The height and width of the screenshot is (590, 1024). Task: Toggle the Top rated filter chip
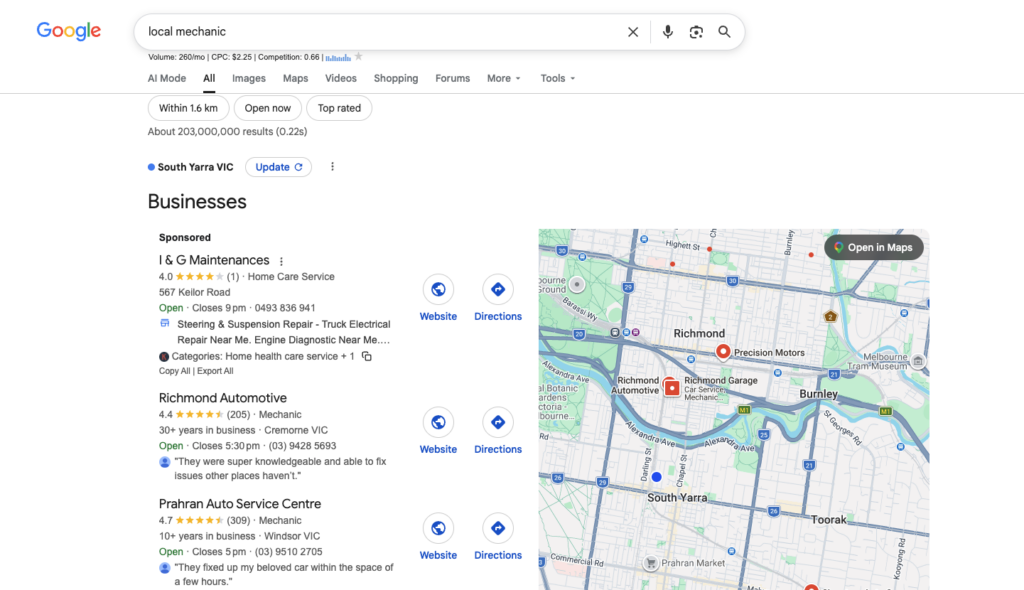click(x=339, y=108)
